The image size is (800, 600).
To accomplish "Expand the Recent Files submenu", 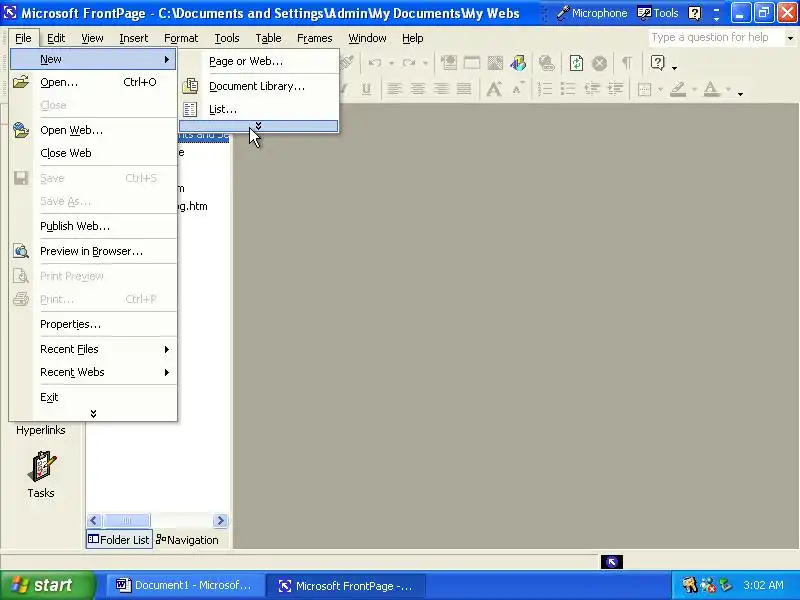I will 93,349.
